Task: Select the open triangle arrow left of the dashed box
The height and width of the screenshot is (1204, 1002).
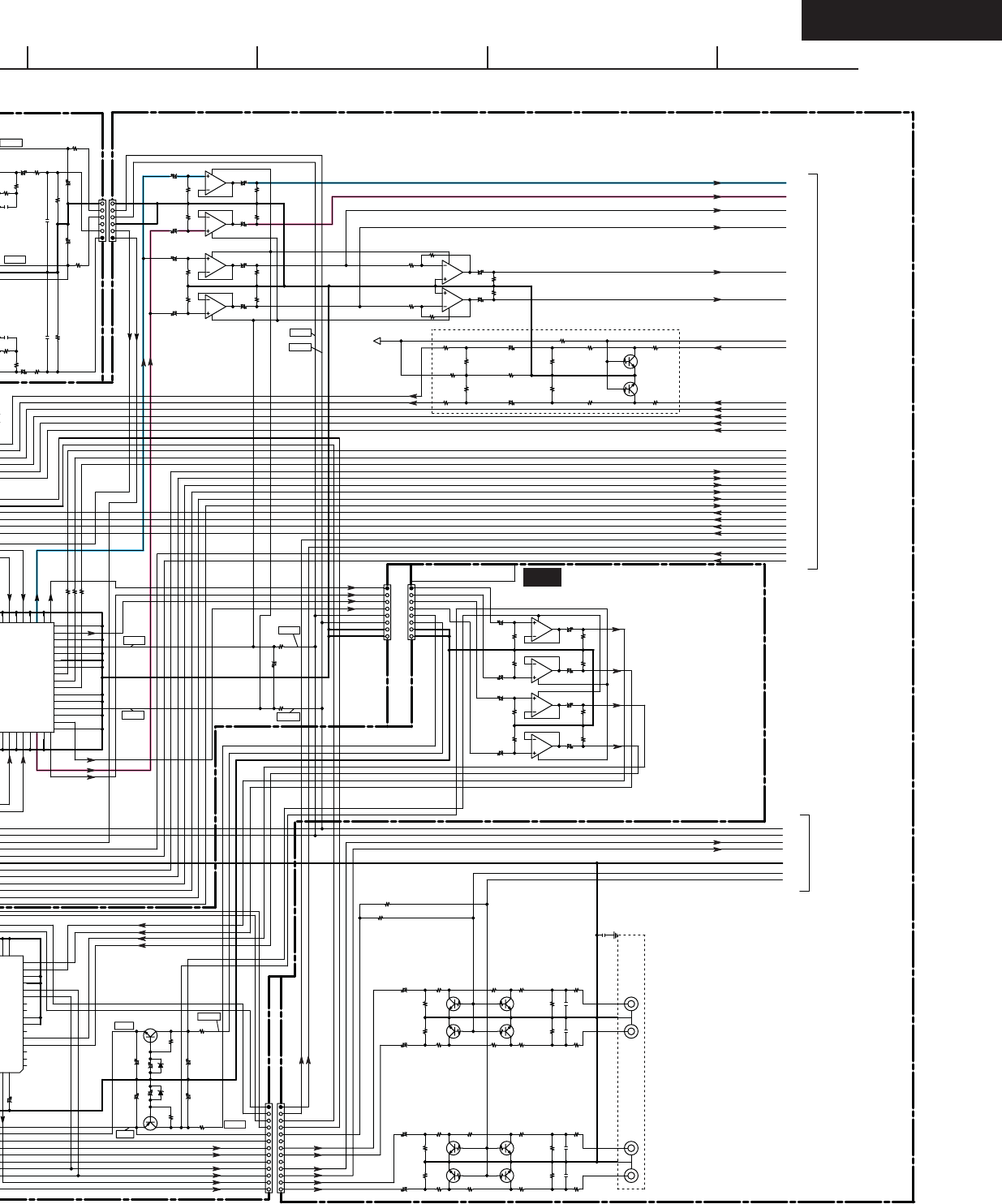Action: coord(377,341)
